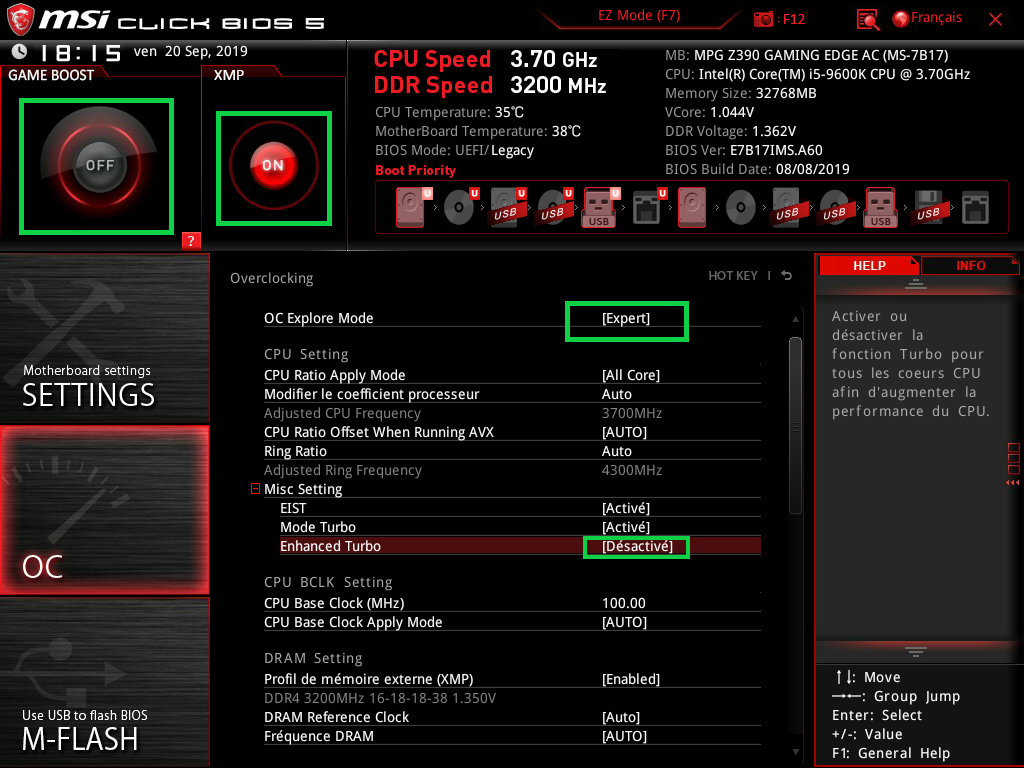Click the settings list scroll up arrow
The image size is (1024, 768).
point(795,319)
